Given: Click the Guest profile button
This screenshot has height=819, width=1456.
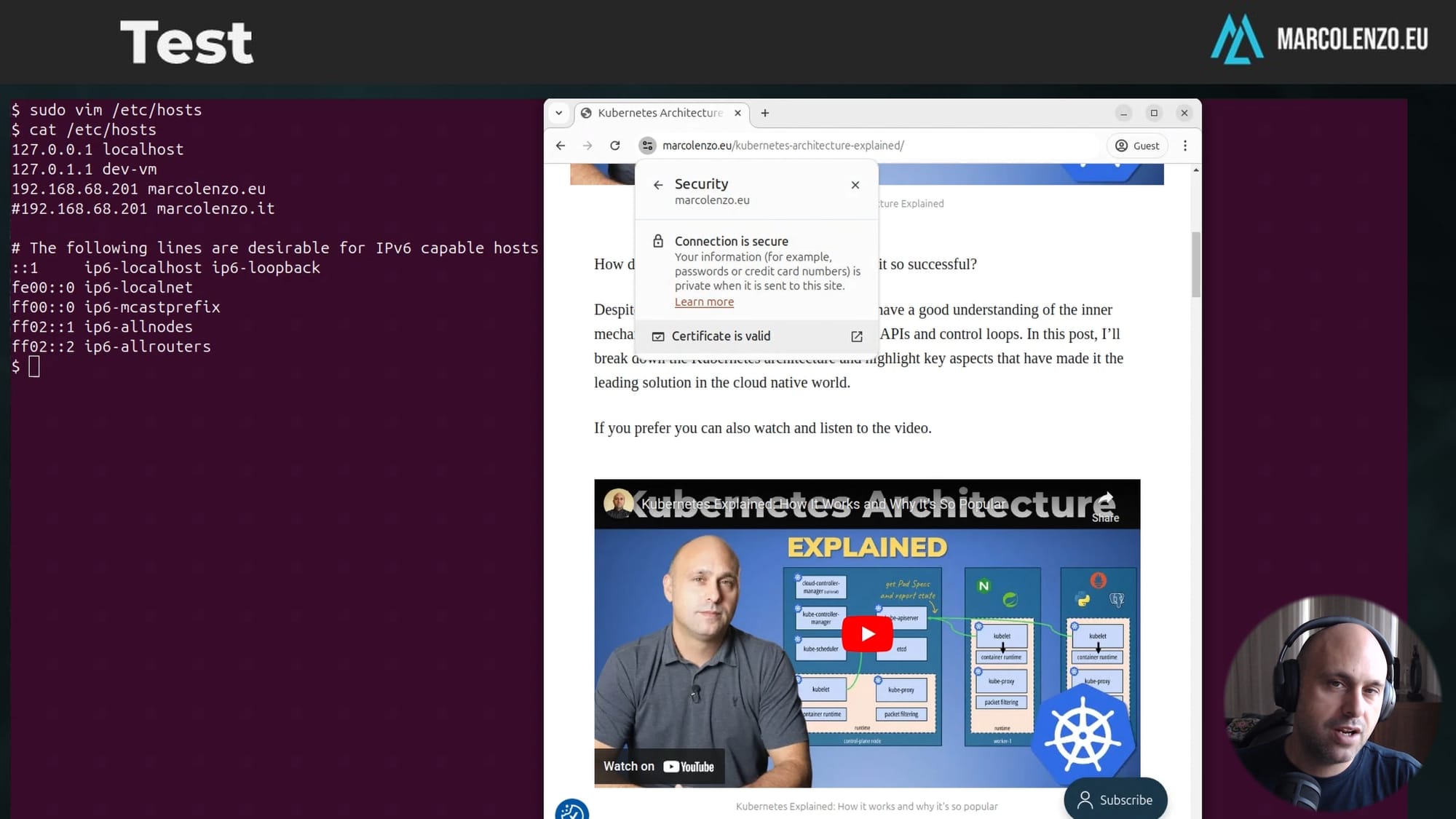Looking at the screenshot, I should pos(1138,146).
